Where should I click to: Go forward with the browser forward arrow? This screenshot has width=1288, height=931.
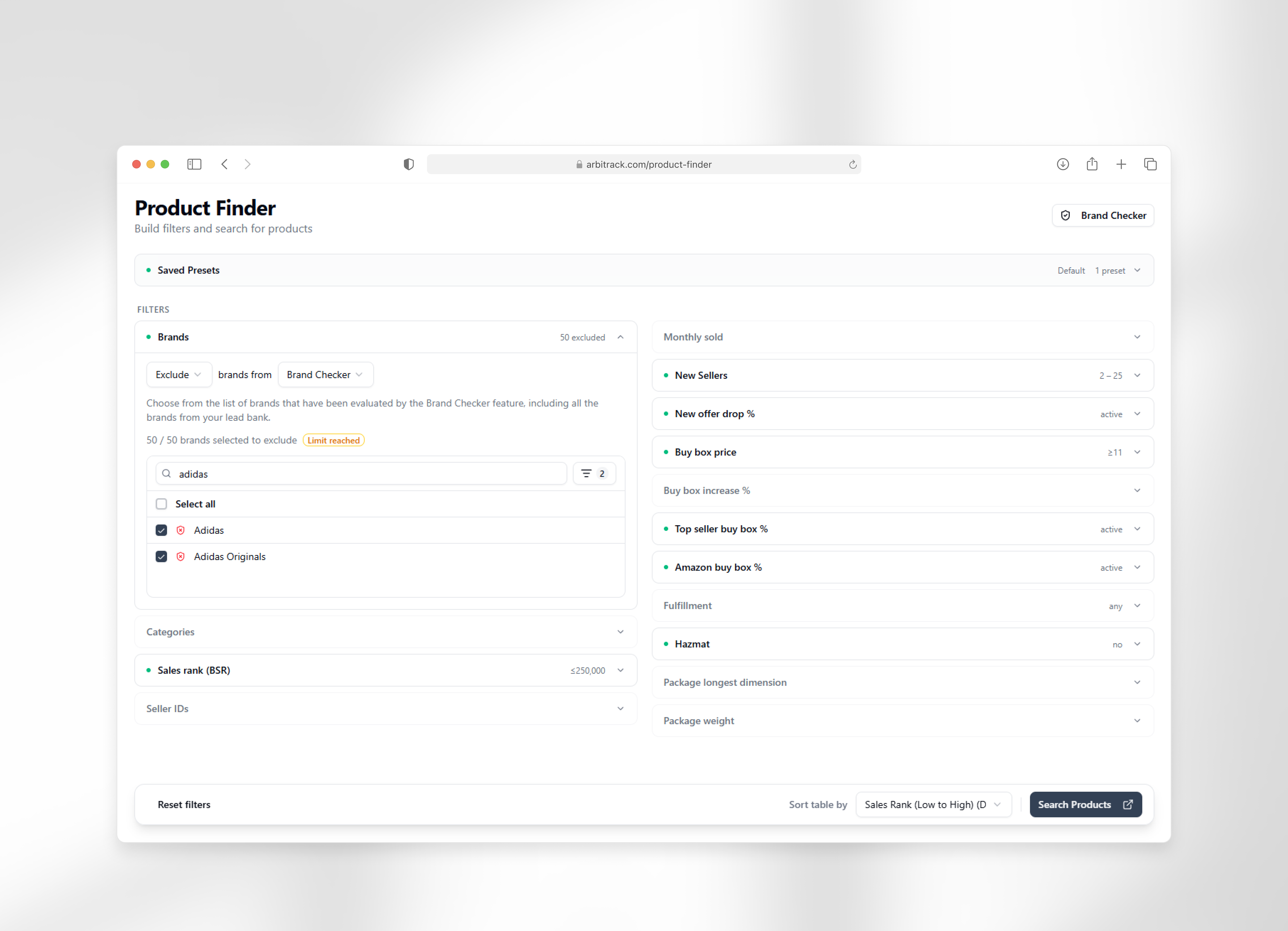(248, 164)
